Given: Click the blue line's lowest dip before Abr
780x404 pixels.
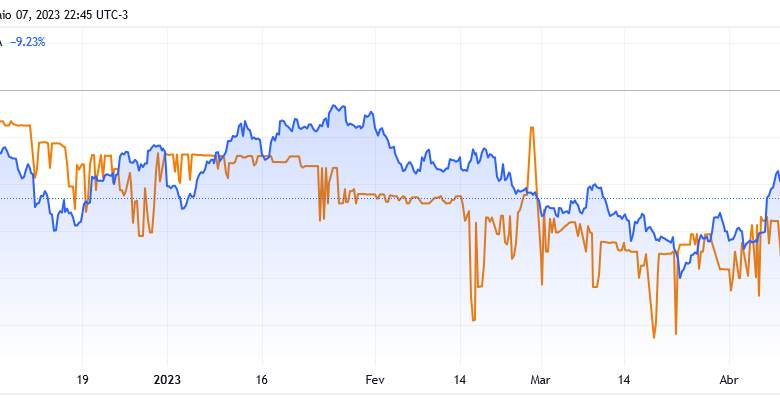Looking at the screenshot, I should (681, 277).
